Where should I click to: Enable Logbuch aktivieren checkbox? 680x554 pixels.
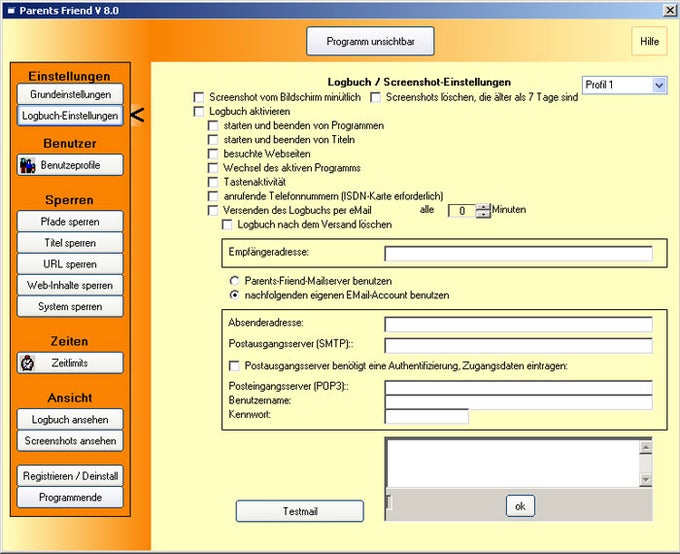[x=199, y=111]
